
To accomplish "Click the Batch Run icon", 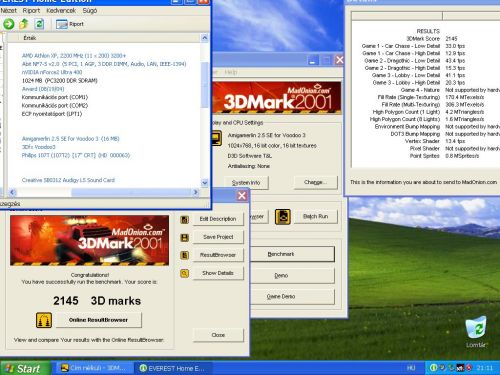I will (x=283, y=216).
